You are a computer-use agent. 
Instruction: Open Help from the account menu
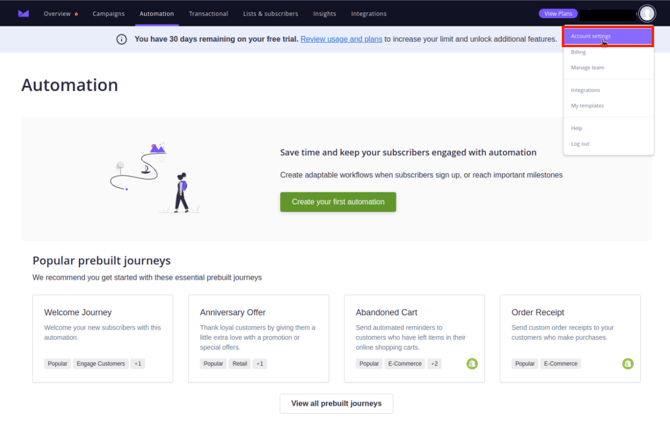[576, 128]
